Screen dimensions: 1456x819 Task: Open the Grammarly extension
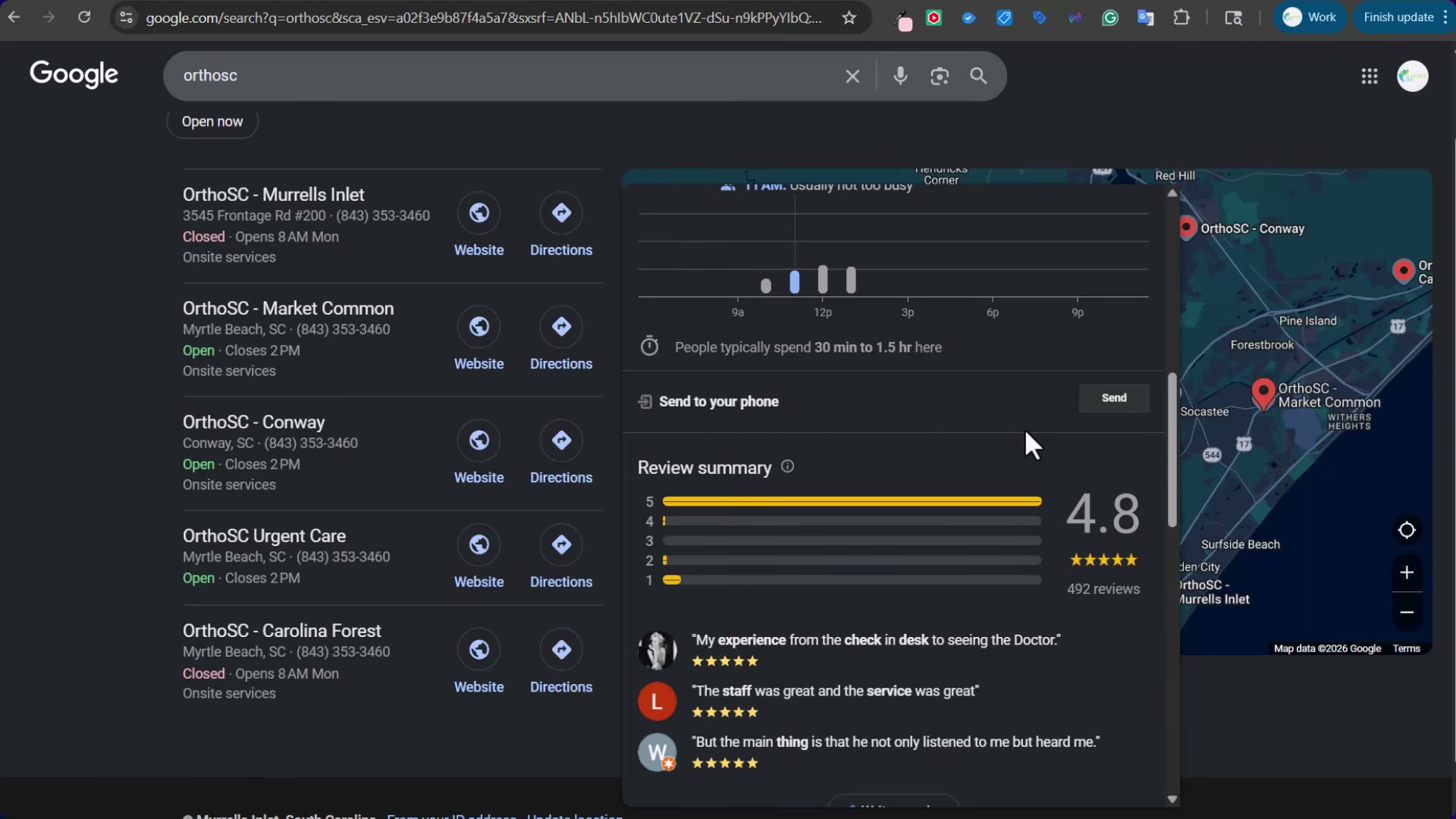pyautogui.click(x=1110, y=17)
